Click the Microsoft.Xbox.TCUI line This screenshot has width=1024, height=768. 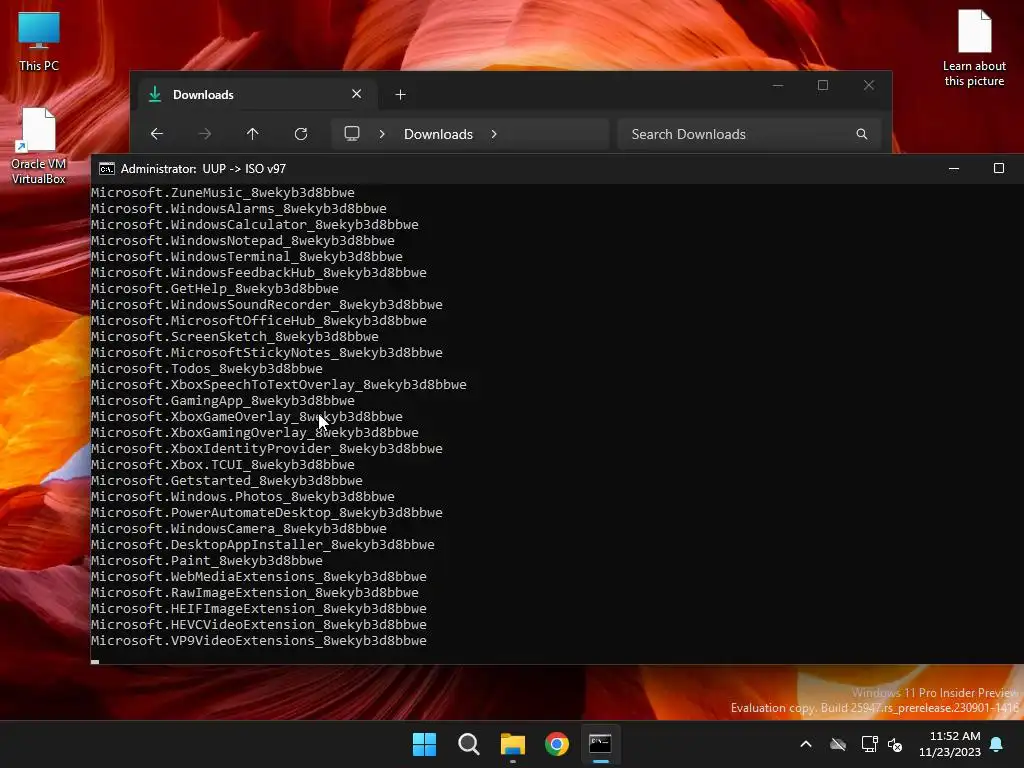coord(223,464)
